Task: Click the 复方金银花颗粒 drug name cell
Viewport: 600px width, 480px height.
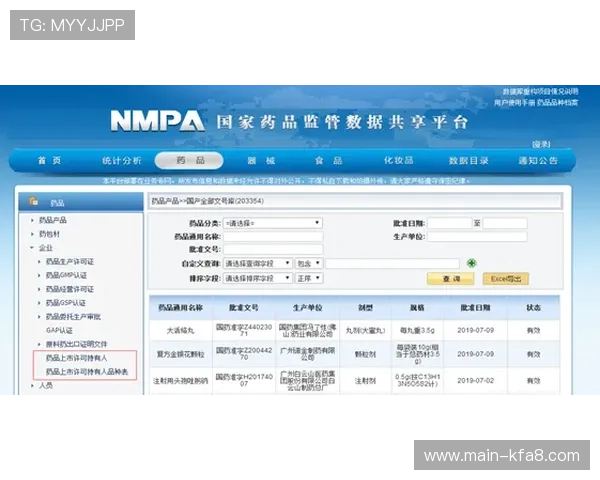Action: click(181, 354)
